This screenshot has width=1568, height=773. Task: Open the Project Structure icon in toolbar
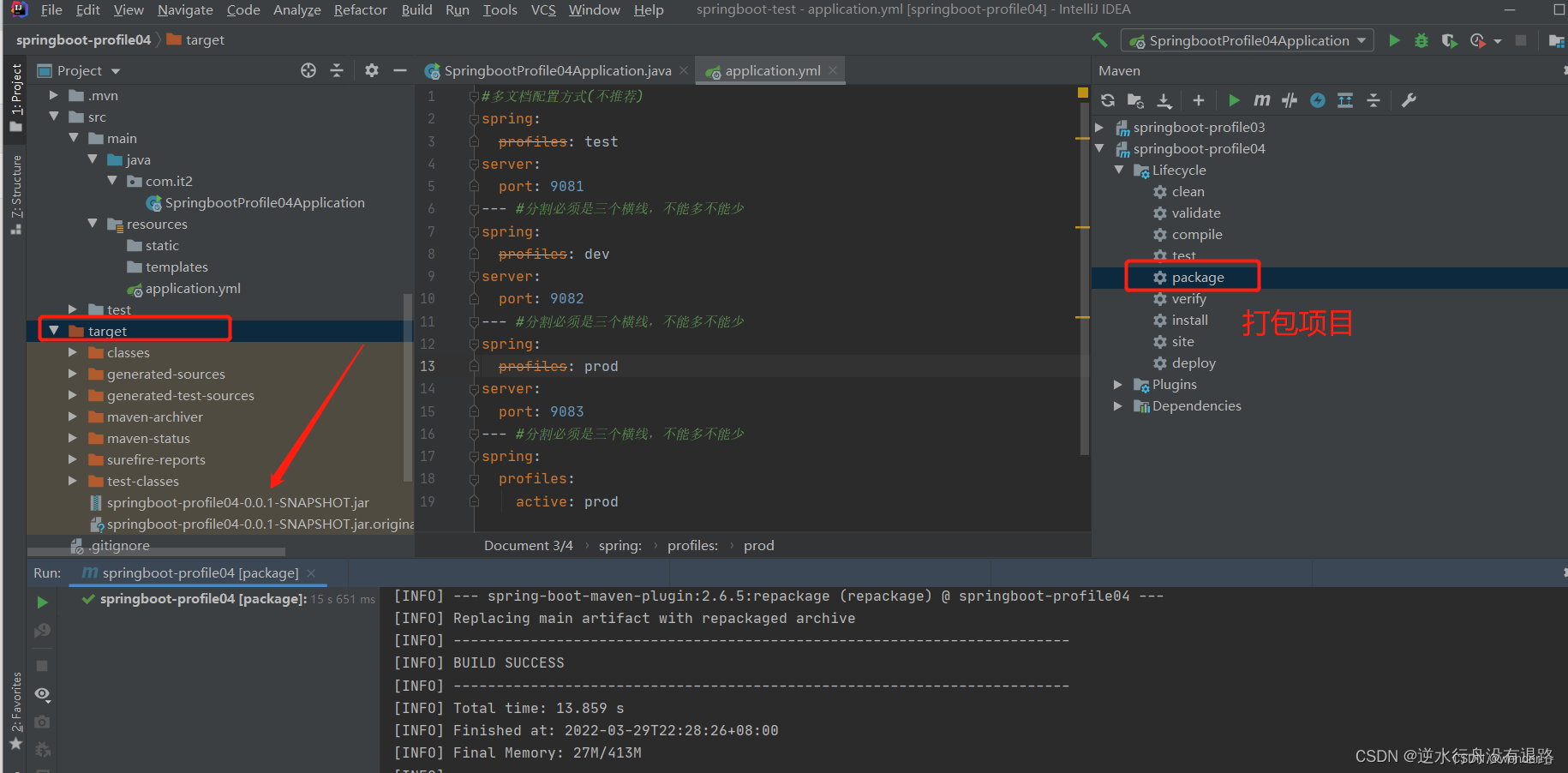pyautogui.click(x=1557, y=40)
